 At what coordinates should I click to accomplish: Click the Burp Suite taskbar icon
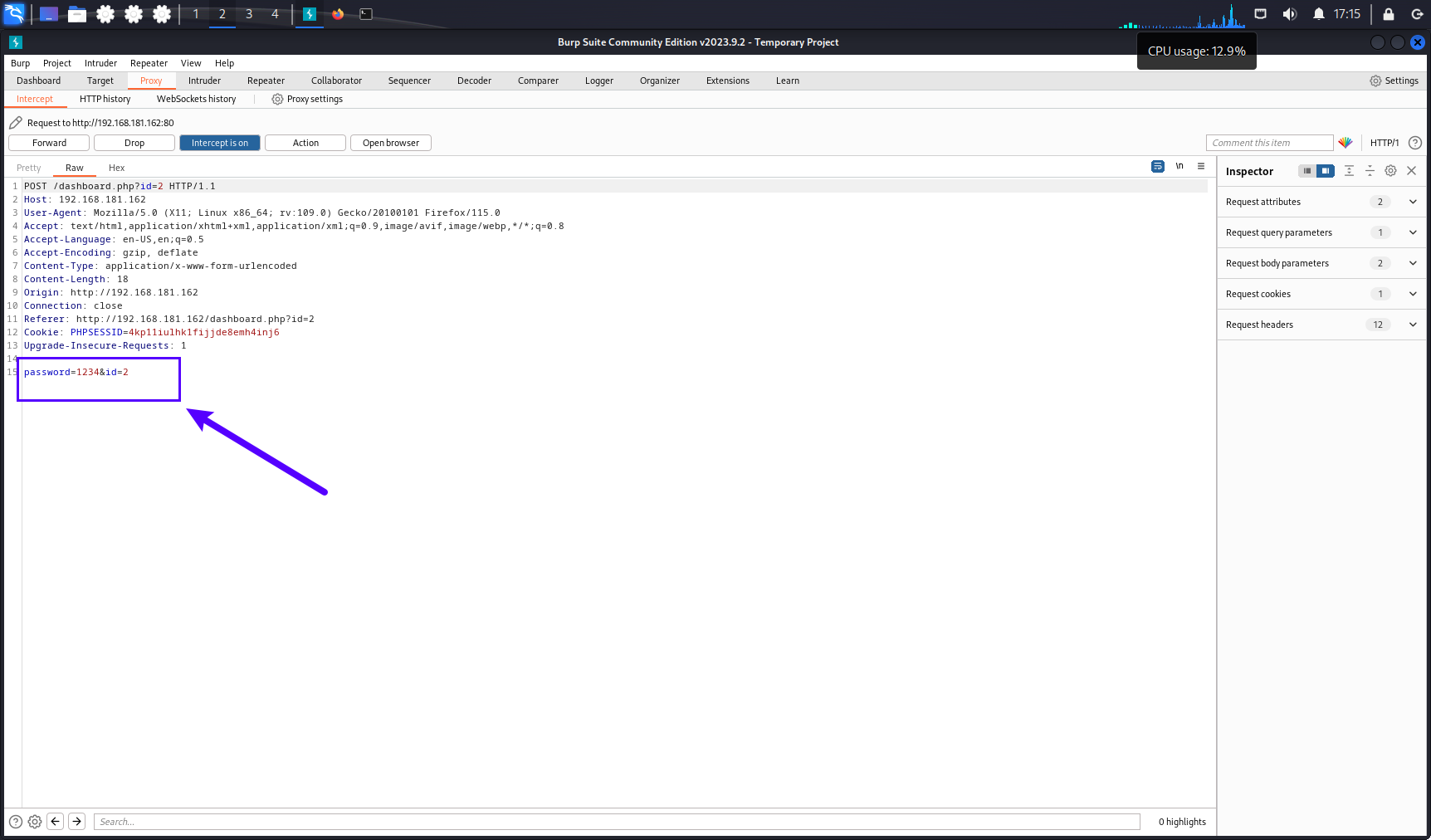click(310, 14)
